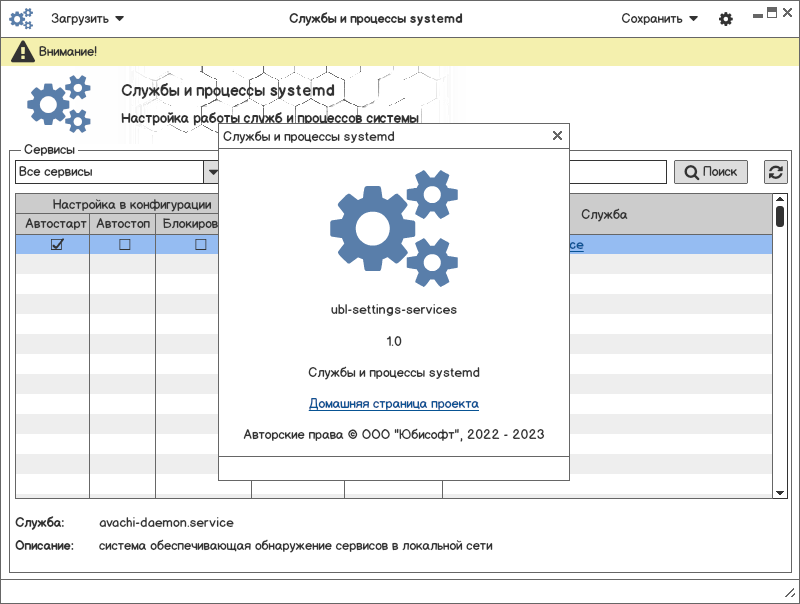This screenshot has width=800, height=604.
Task: Click the refresh services list icon
Action: [x=775, y=172]
